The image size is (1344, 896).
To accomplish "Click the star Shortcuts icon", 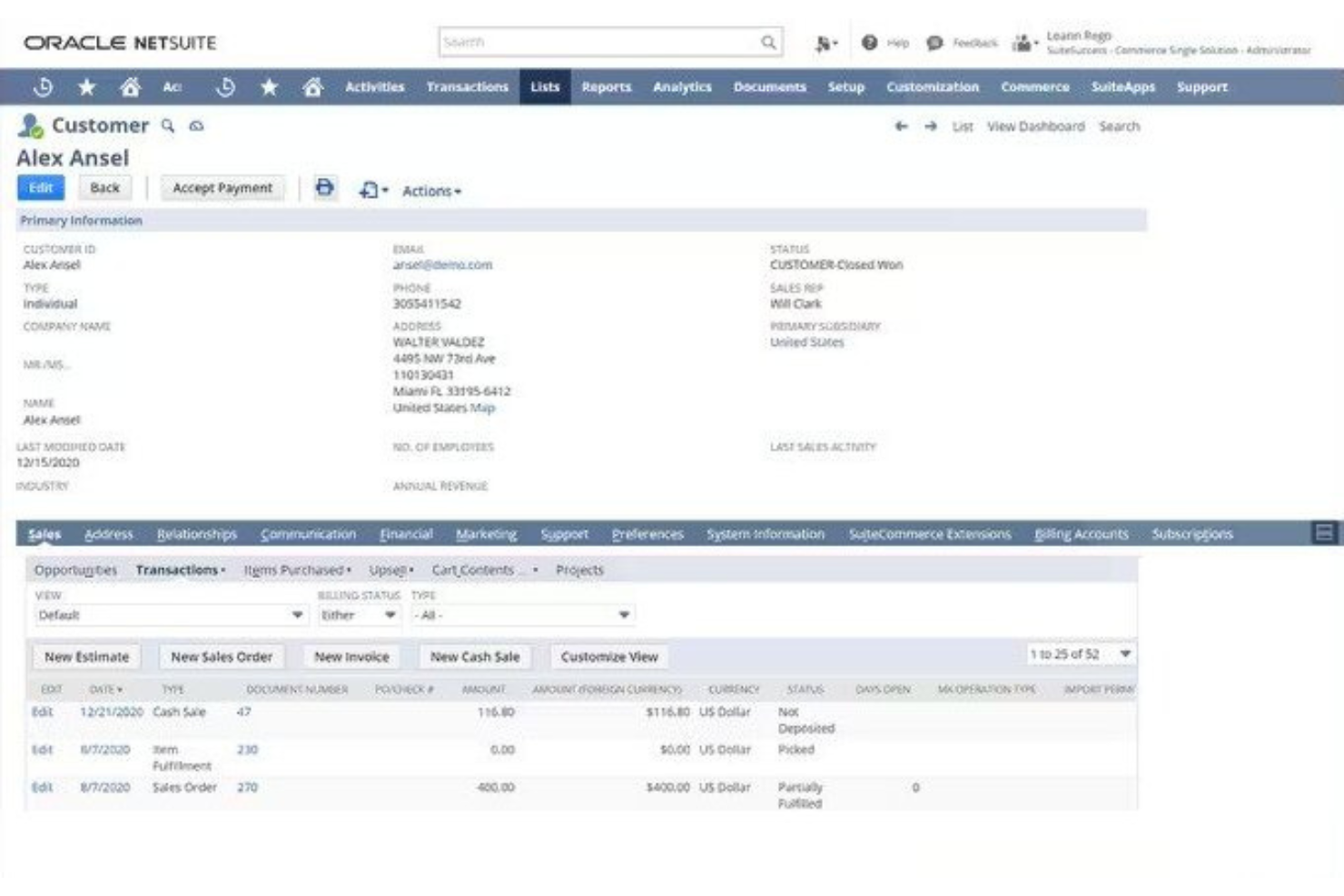I will point(86,86).
